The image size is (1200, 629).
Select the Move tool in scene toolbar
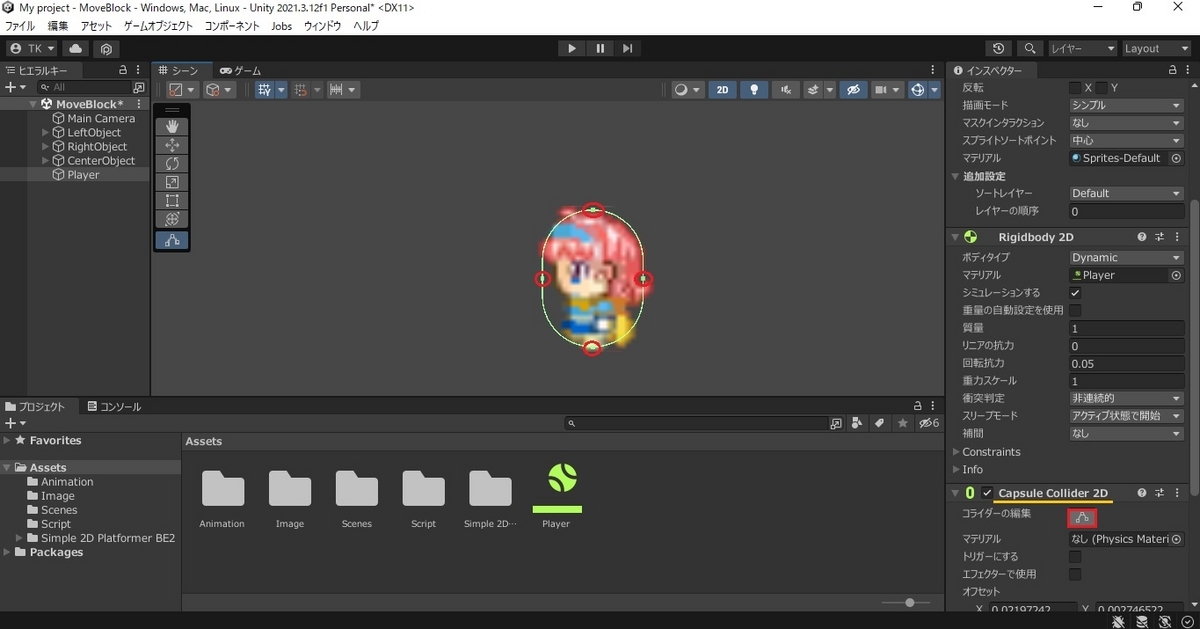172,145
